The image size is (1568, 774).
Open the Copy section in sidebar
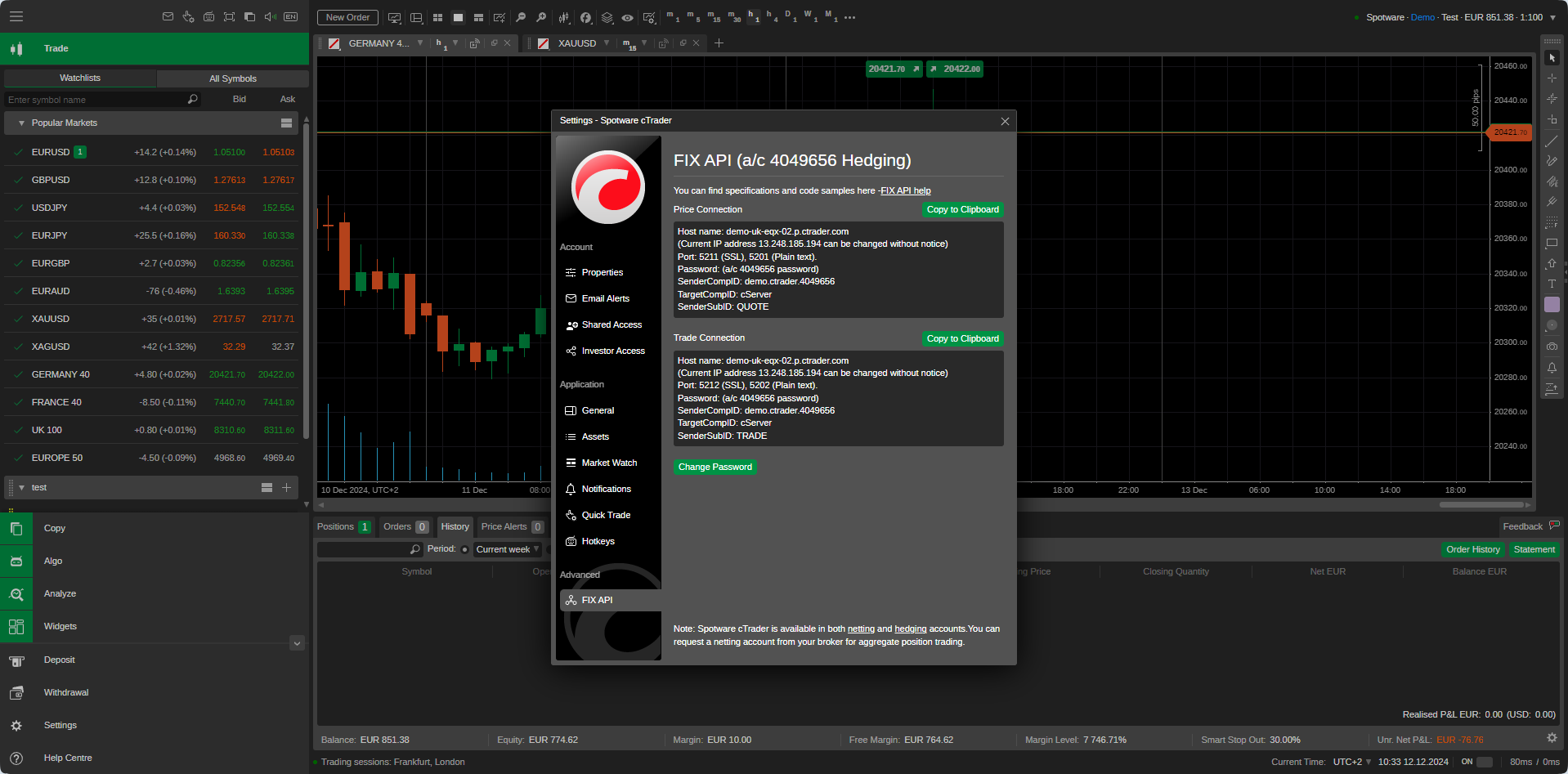pos(155,528)
